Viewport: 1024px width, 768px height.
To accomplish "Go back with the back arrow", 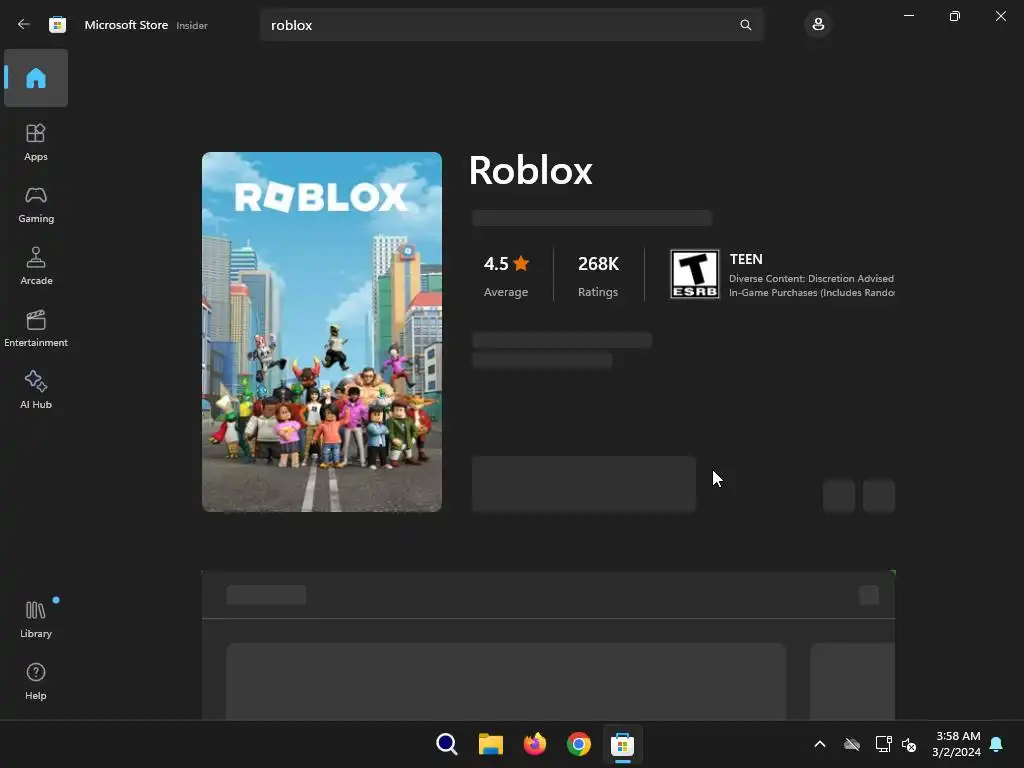I will [x=24, y=25].
